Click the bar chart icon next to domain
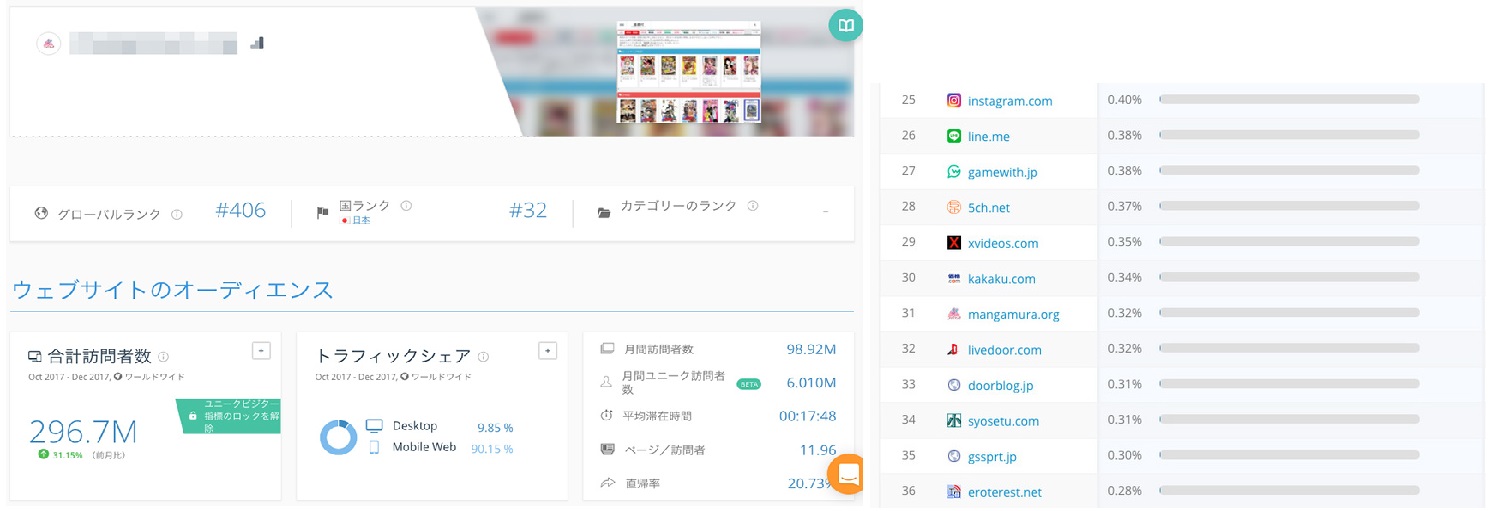The height and width of the screenshot is (511, 1495). point(257,43)
